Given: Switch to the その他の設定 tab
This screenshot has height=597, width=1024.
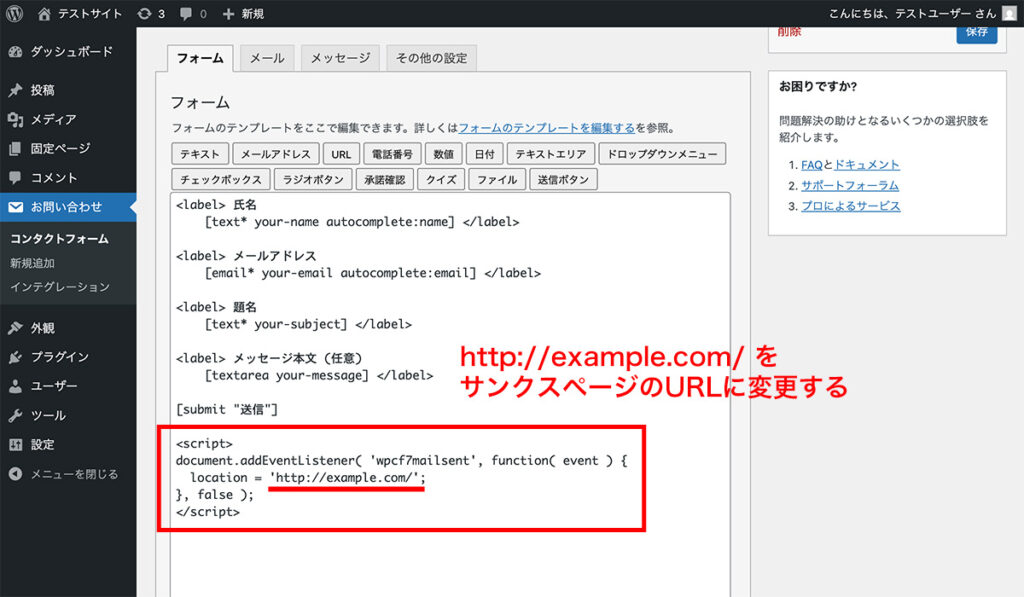Looking at the screenshot, I should pos(432,58).
